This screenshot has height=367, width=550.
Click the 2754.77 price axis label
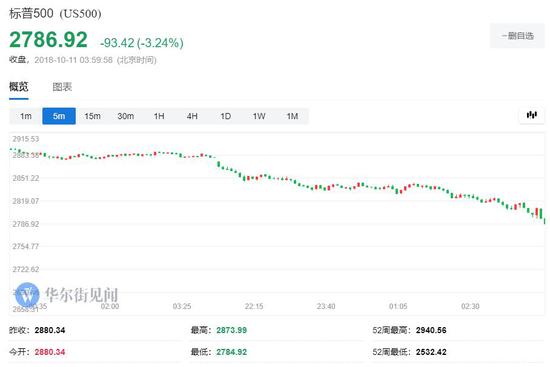tap(26, 246)
